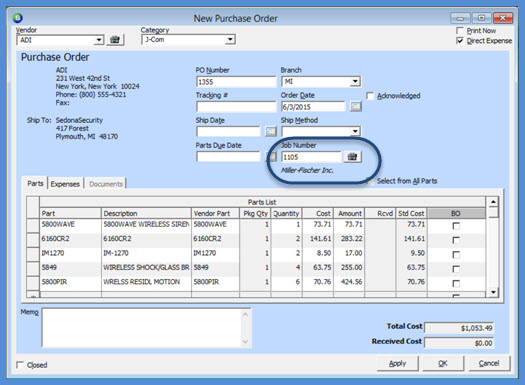The width and height of the screenshot is (525, 385).
Task: Click amount cell 424.56
Action: (349, 282)
